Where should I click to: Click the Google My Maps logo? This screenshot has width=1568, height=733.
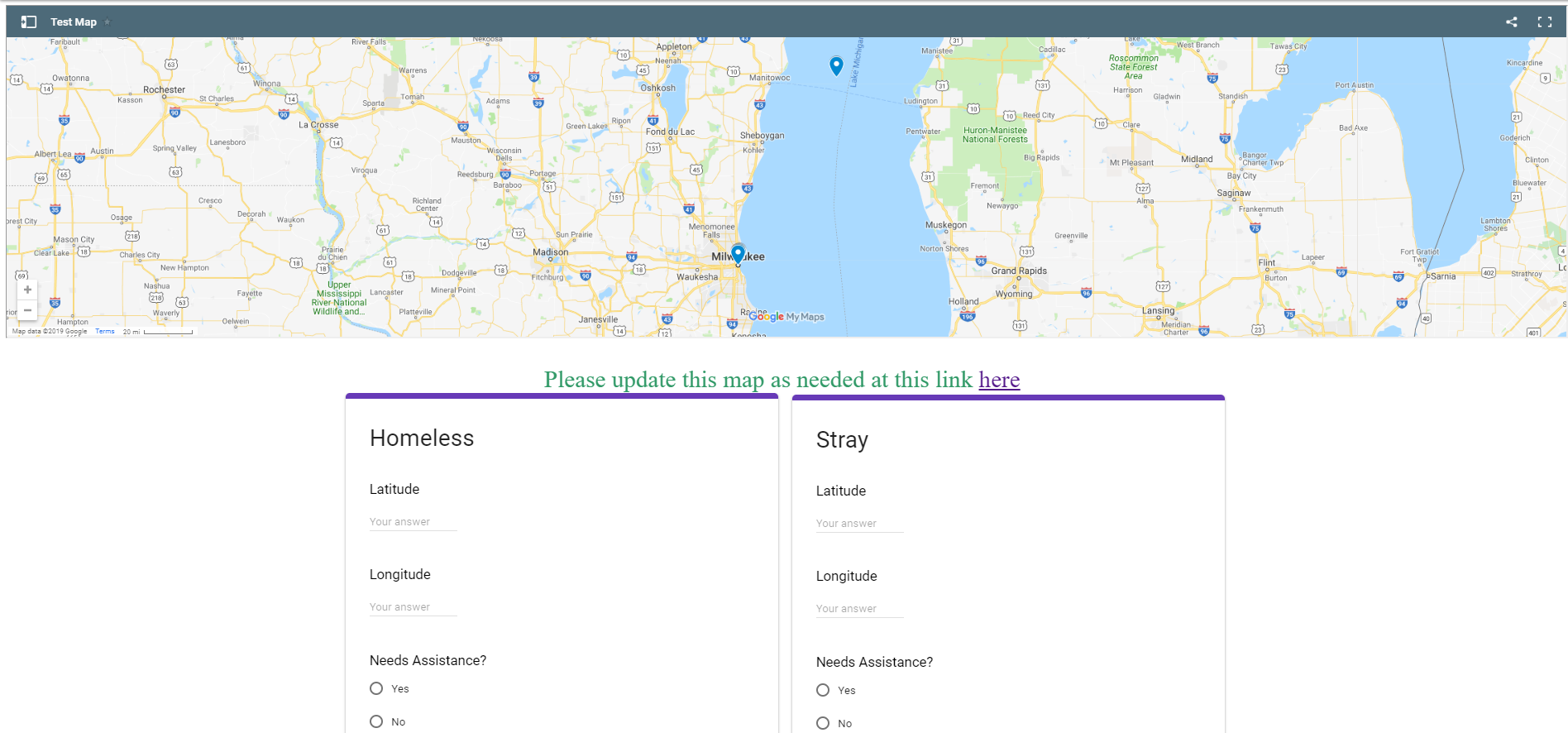(786, 316)
